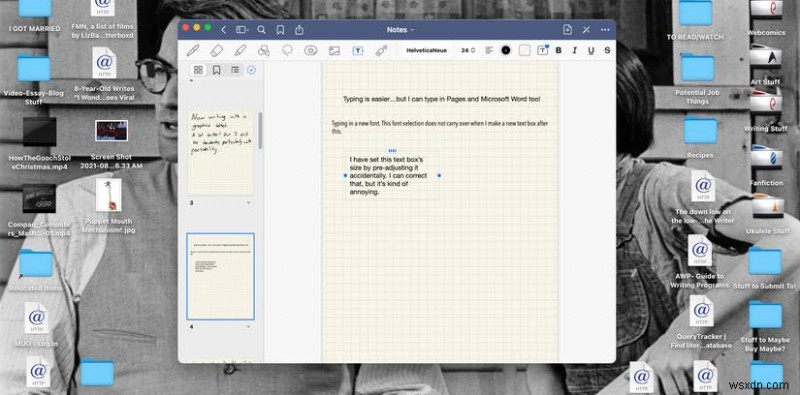Select page 3 thumbnail with handwriting
800x395 pixels.
(x=220, y=153)
